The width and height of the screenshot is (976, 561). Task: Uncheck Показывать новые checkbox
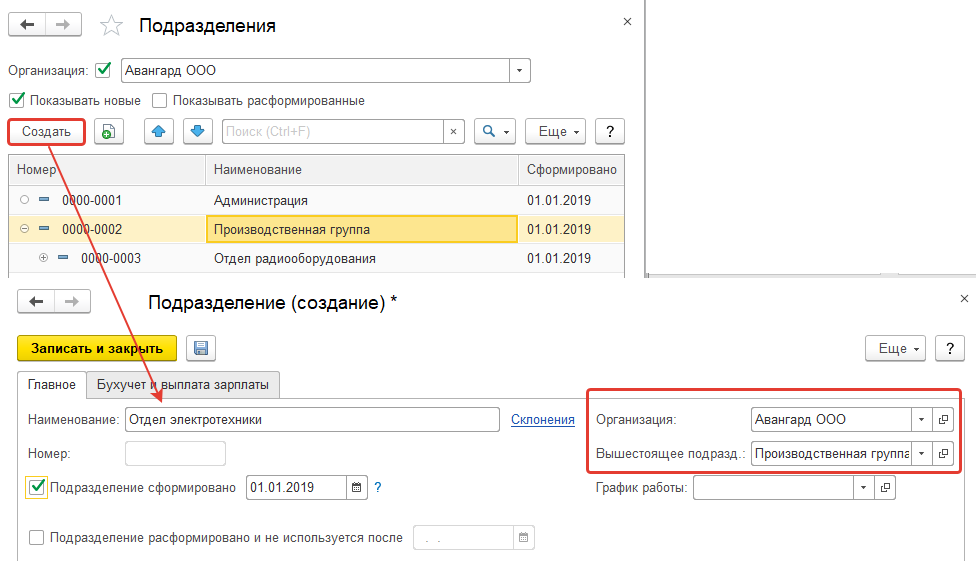[x=17, y=100]
